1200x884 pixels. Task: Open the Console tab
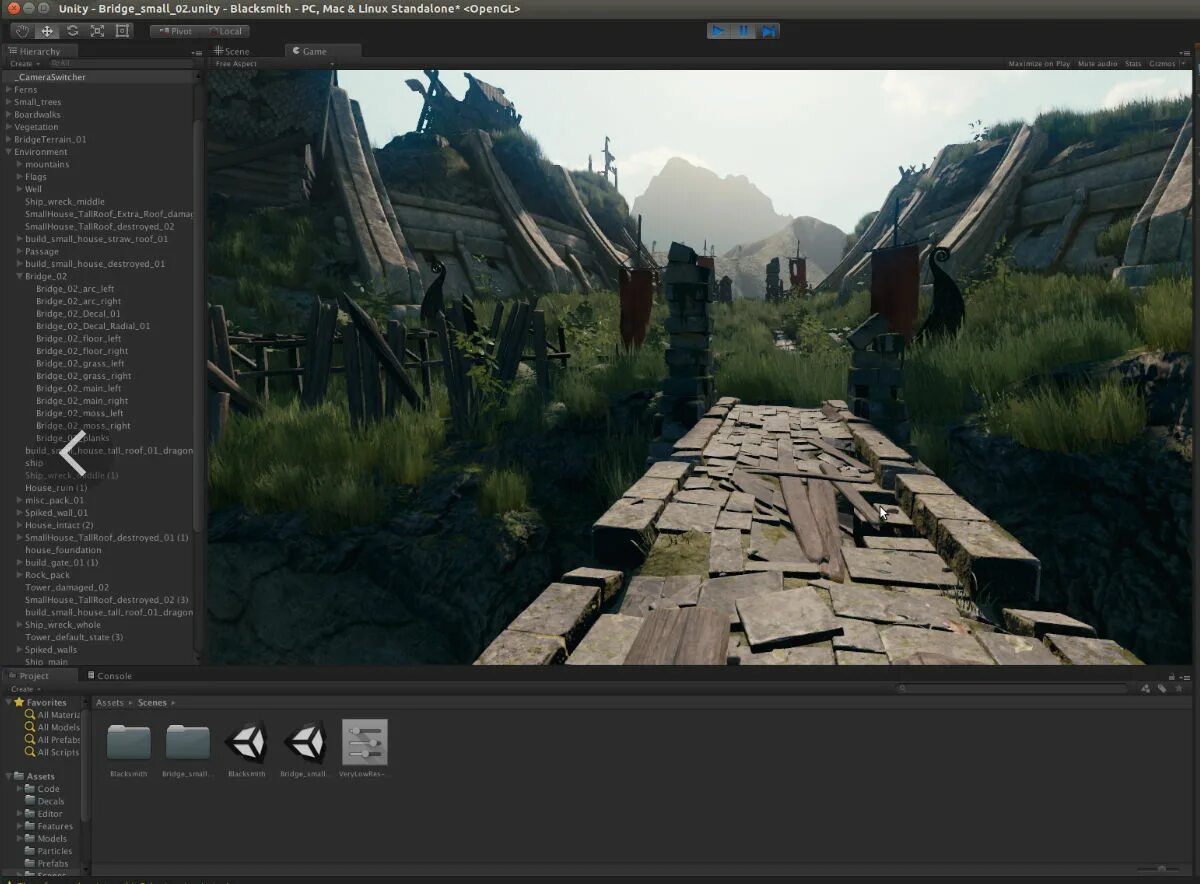click(x=110, y=676)
